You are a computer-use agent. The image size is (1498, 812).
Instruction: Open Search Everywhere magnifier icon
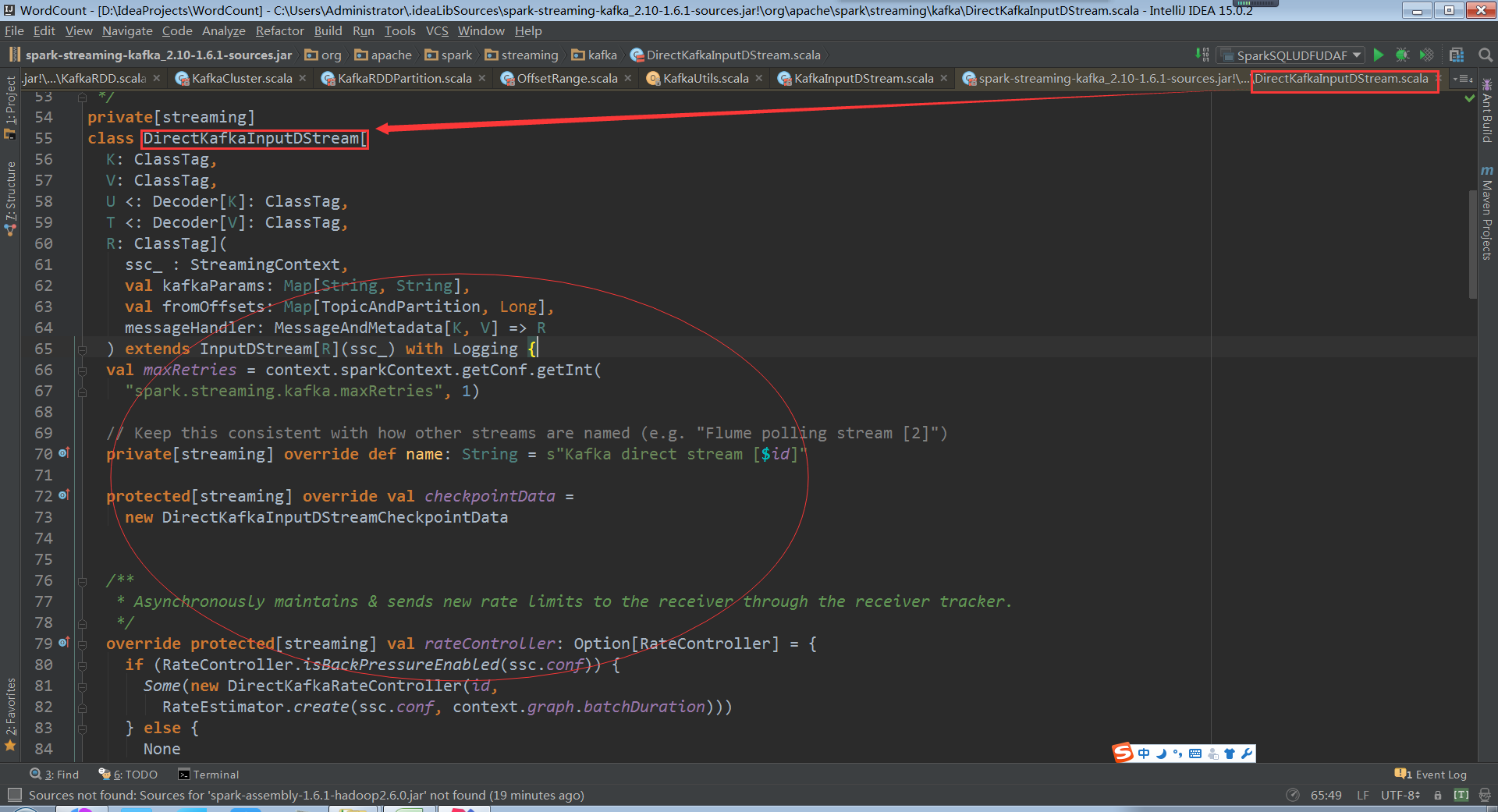point(1485,55)
